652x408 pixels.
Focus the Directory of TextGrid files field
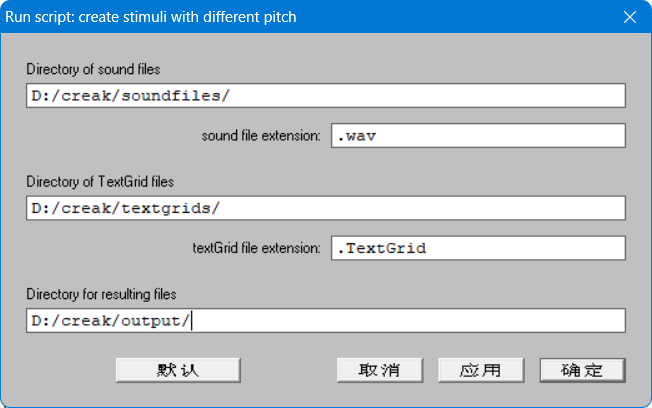click(326, 208)
